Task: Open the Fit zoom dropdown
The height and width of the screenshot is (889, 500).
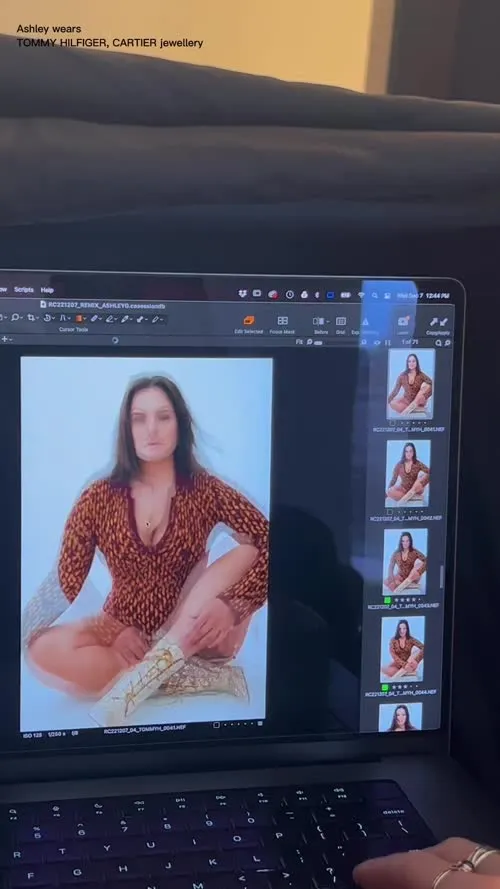Action: (299, 342)
